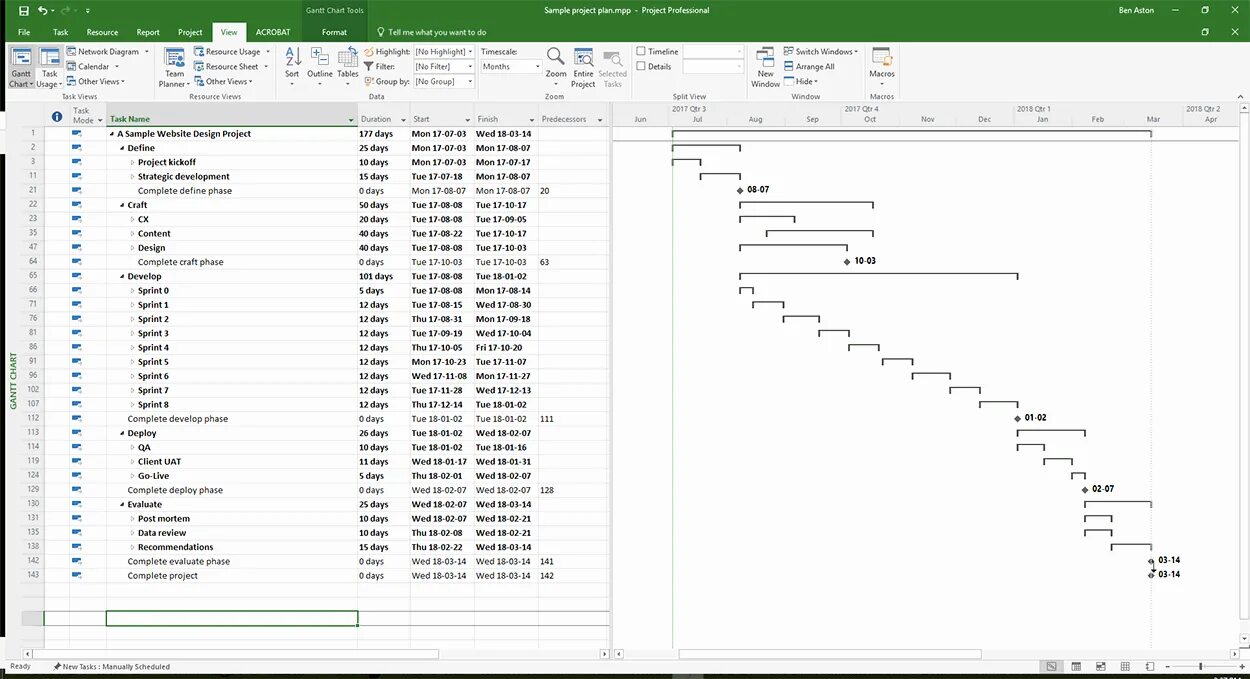Open the Hide dropdown in Window group
Screen dimensions: 1250x679
point(801,82)
